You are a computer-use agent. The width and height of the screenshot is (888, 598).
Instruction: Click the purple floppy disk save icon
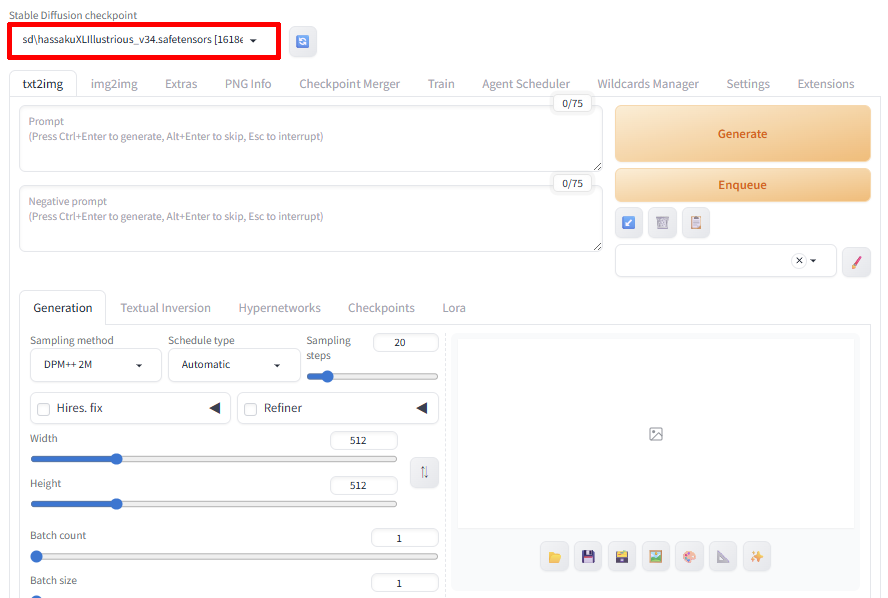coord(588,557)
